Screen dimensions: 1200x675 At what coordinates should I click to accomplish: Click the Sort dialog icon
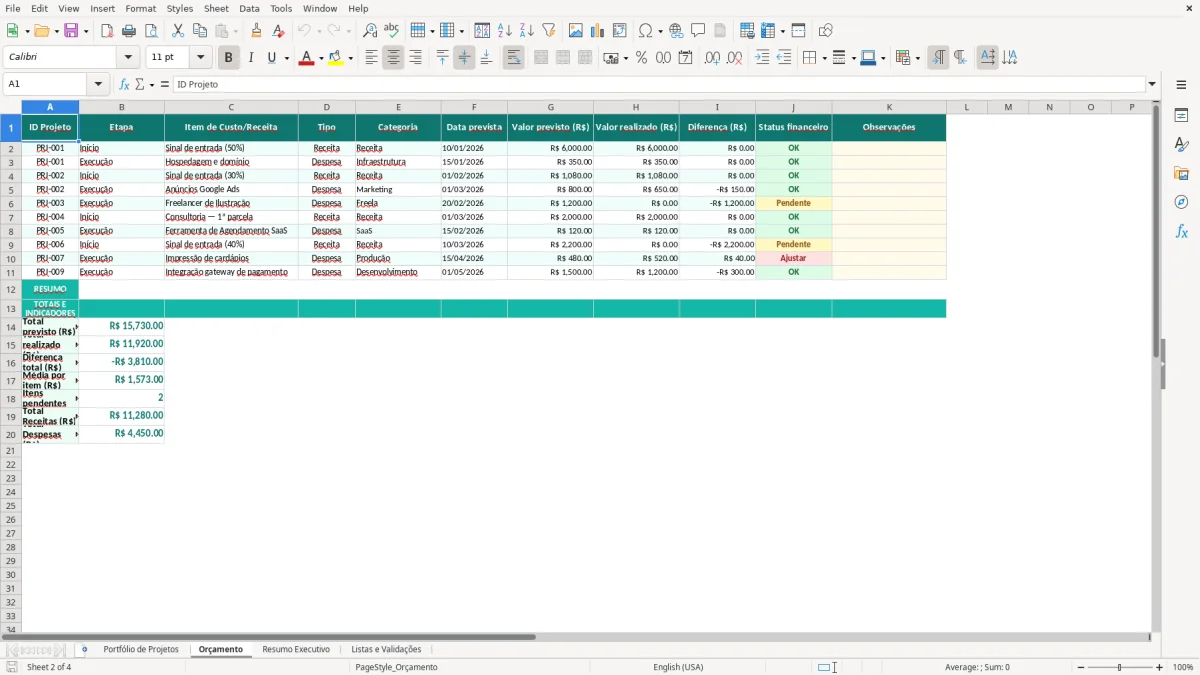pos(482,31)
